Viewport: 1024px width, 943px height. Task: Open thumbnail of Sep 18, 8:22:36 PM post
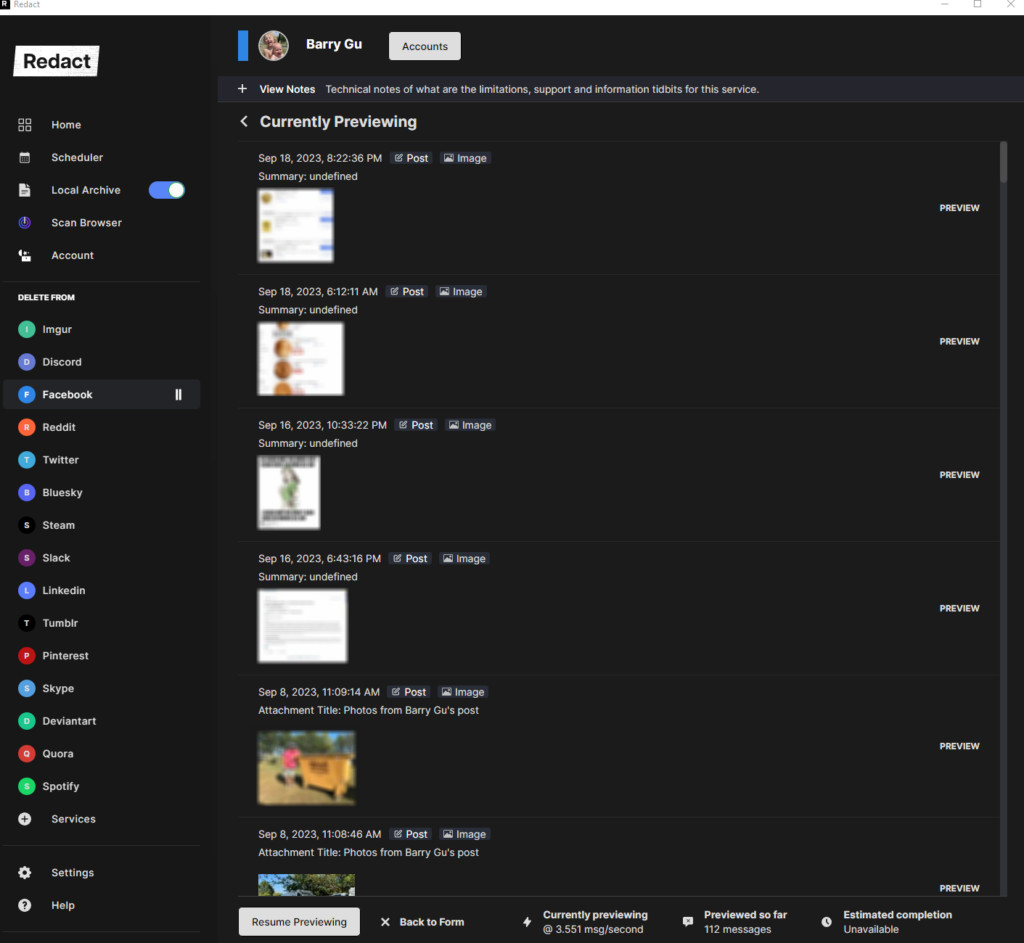pos(296,225)
